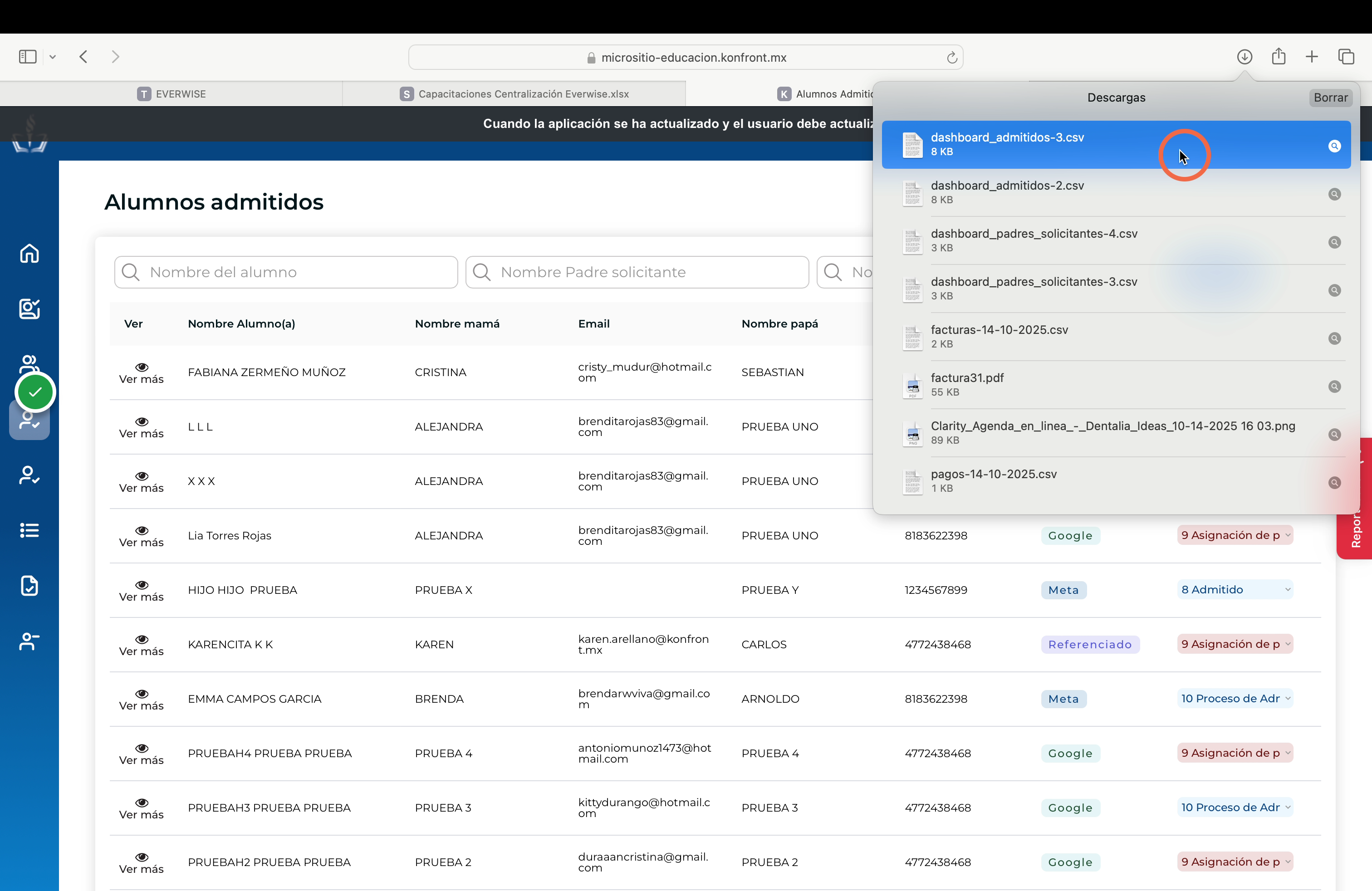Go back with the browser back arrow
1372x891 pixels.
pos(83,56)
